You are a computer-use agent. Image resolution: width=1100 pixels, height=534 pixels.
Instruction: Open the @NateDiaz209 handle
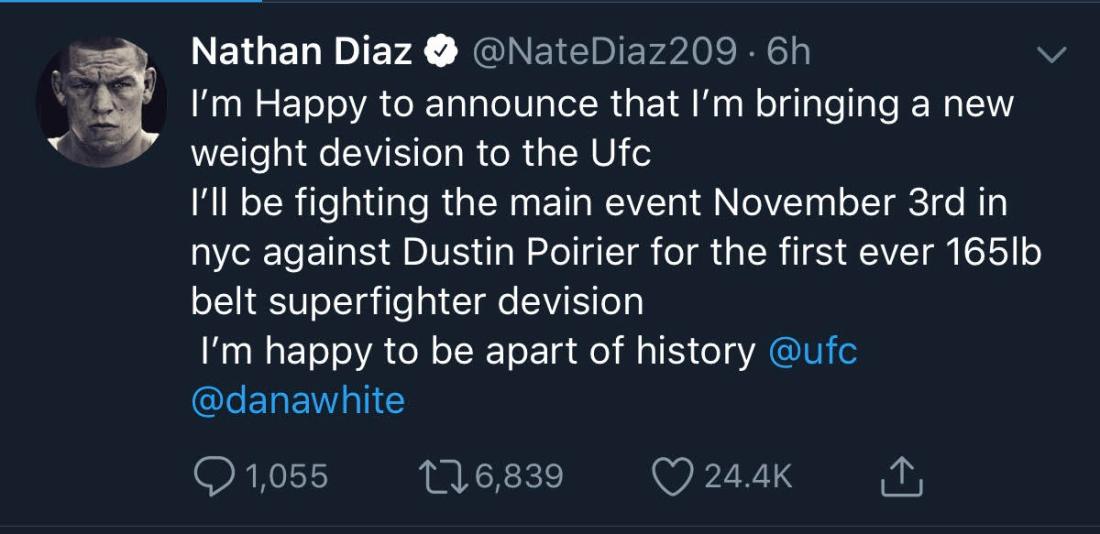pyautogui.click(x=603, y=53)
